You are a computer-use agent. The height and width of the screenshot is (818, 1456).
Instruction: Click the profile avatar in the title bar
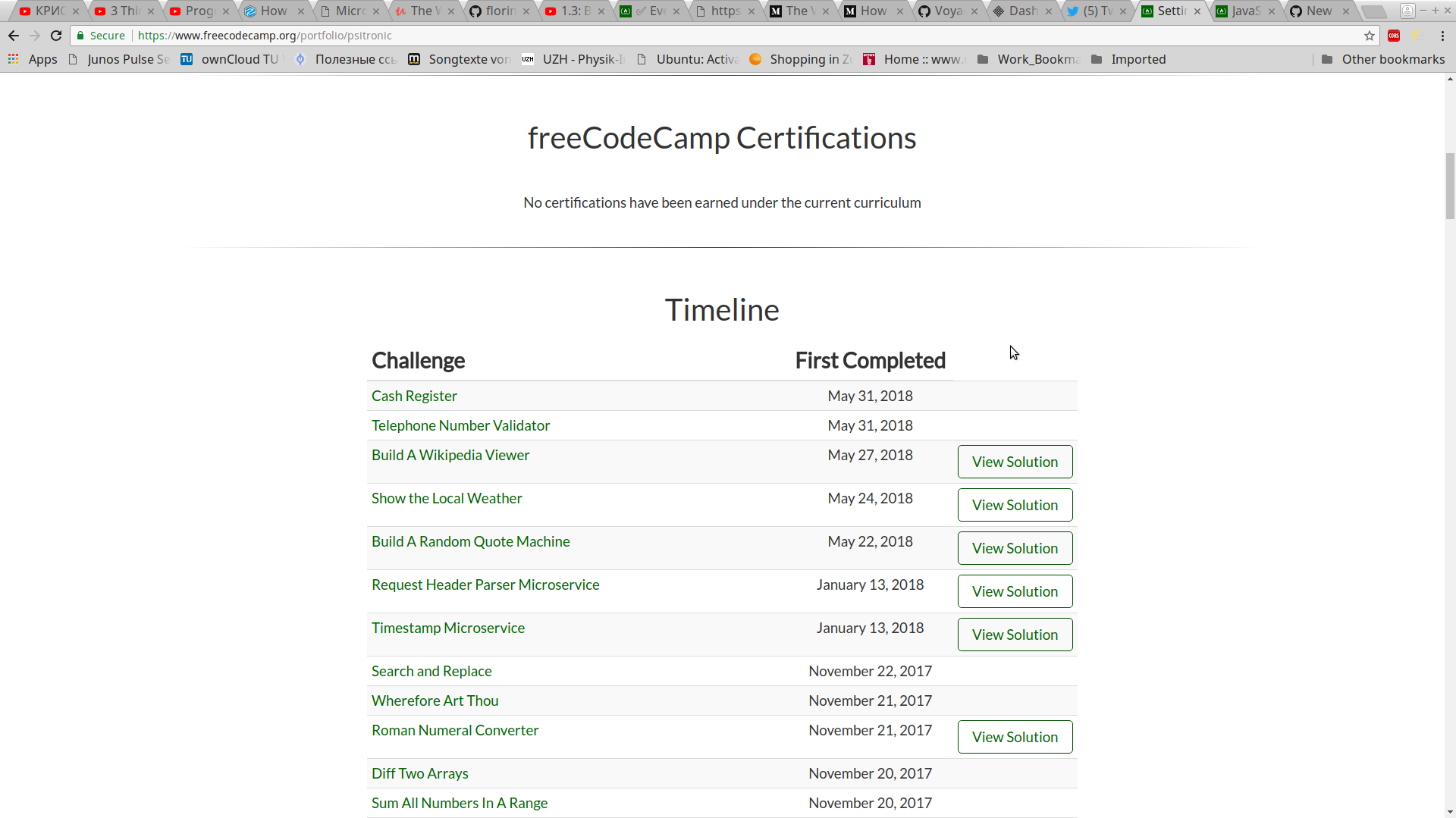point(1409,11)
